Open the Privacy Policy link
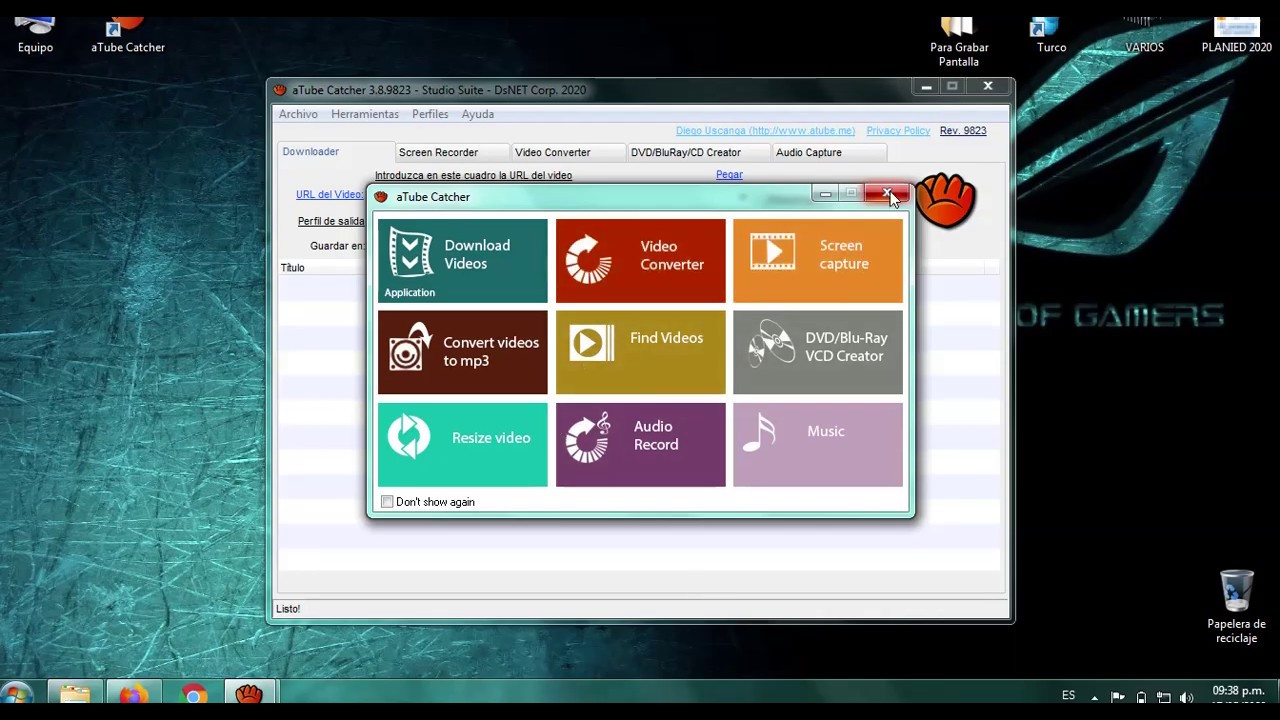The height and width of the screenshot is (720, 1280). pyautogui.click(x=898, y=131)
